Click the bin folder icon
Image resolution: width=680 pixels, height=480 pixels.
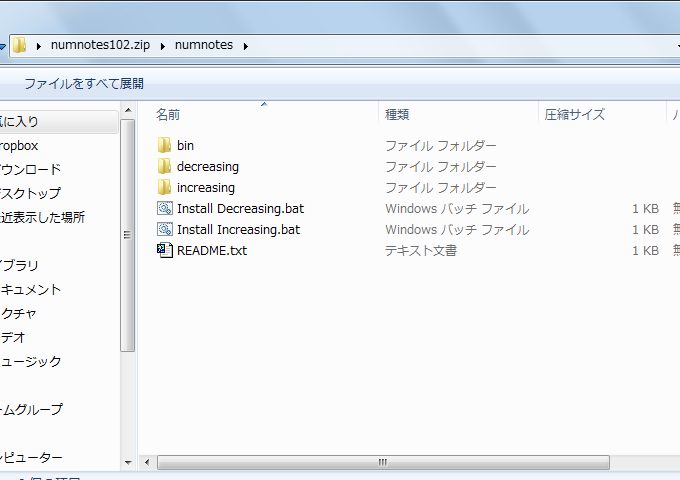(x=165, y=145)
